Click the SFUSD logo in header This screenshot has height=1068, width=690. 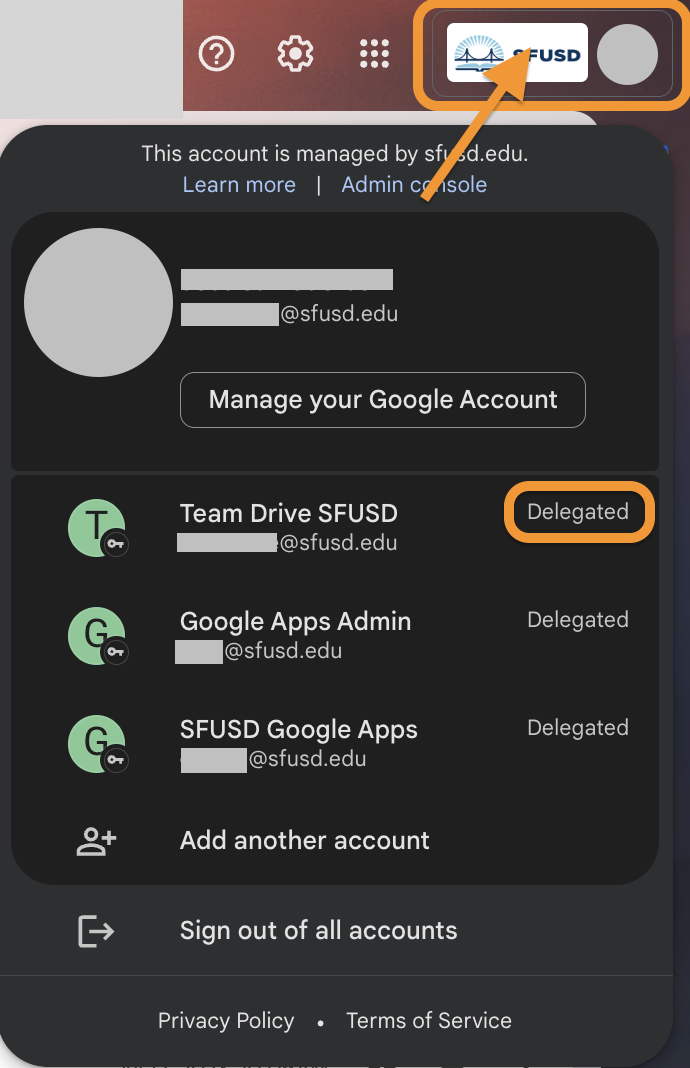pyautogui.click(x=517, y=52)
